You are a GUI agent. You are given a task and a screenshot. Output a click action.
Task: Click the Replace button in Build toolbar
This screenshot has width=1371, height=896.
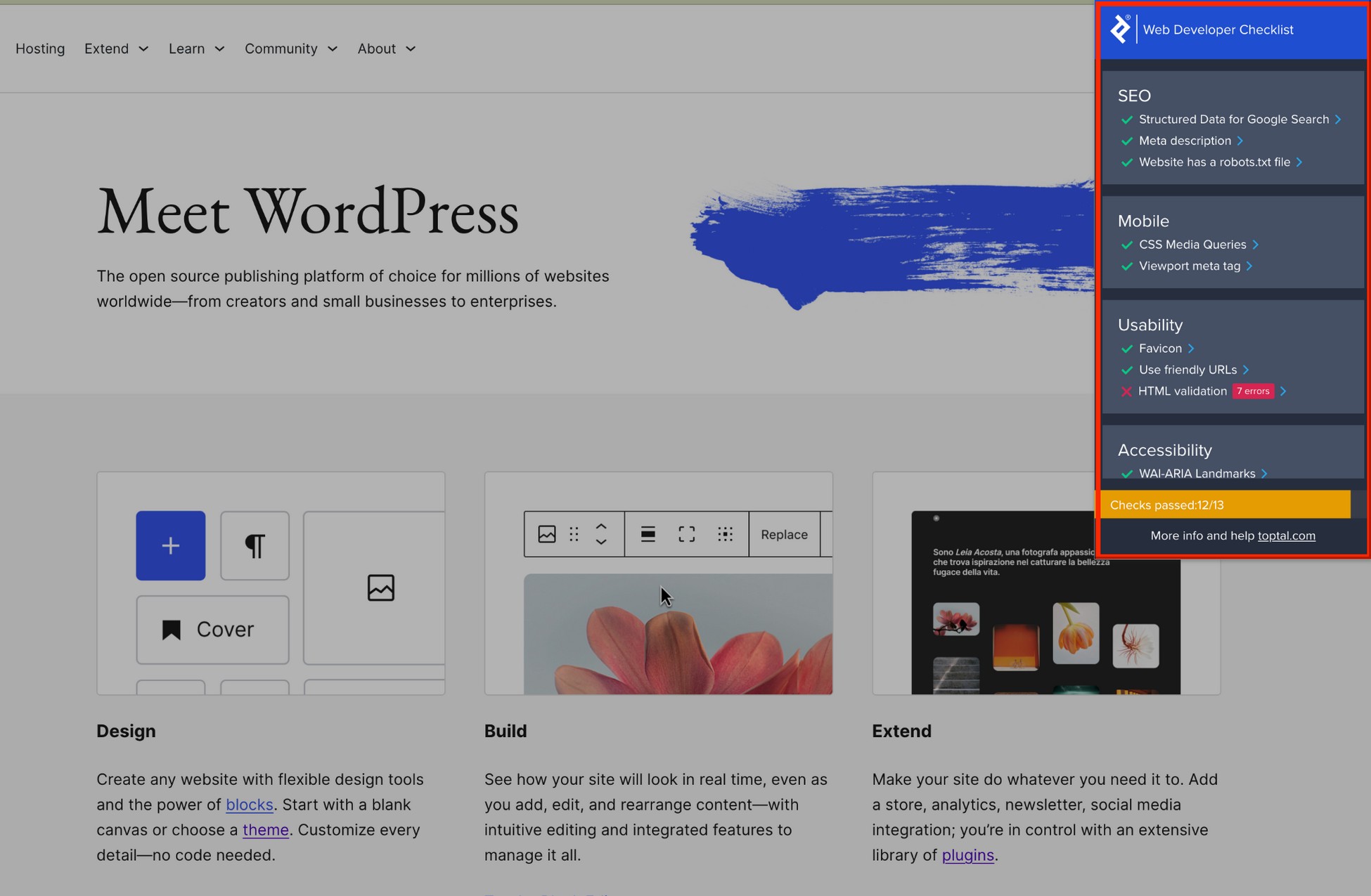click(784, 534)
